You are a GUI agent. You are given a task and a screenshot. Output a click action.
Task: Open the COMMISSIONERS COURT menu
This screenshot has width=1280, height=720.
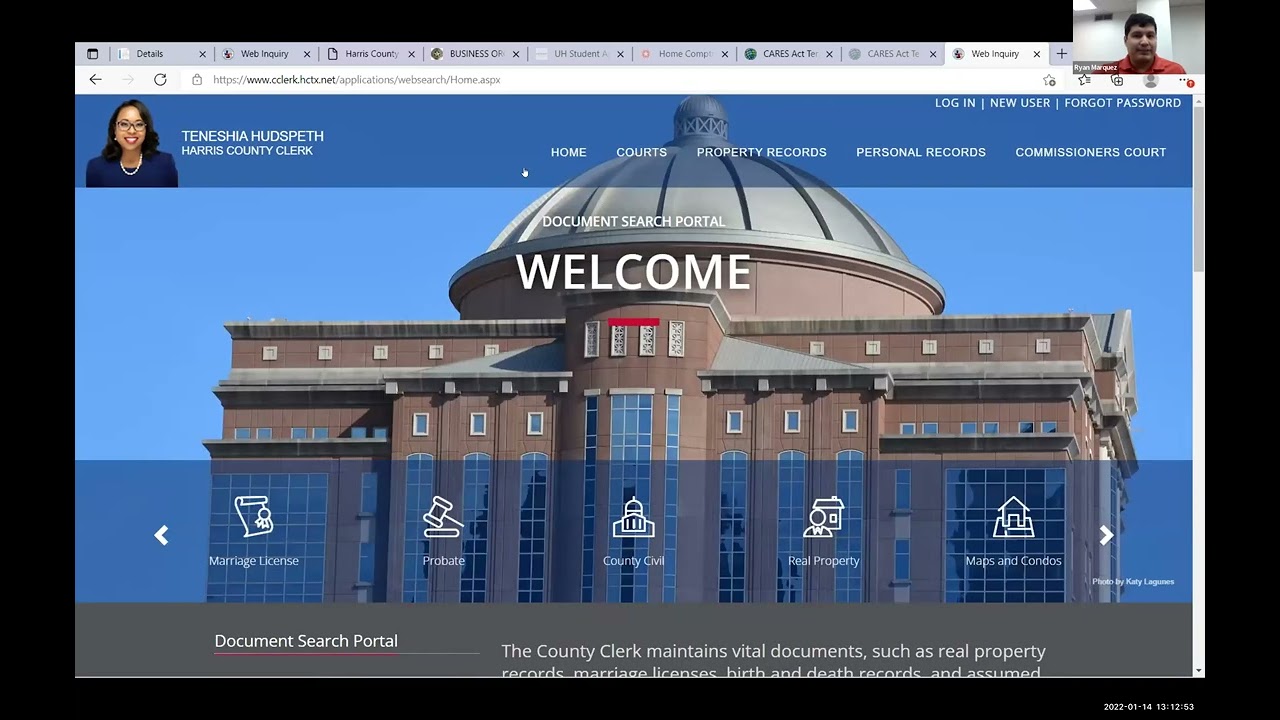[x=1091, y=152]
